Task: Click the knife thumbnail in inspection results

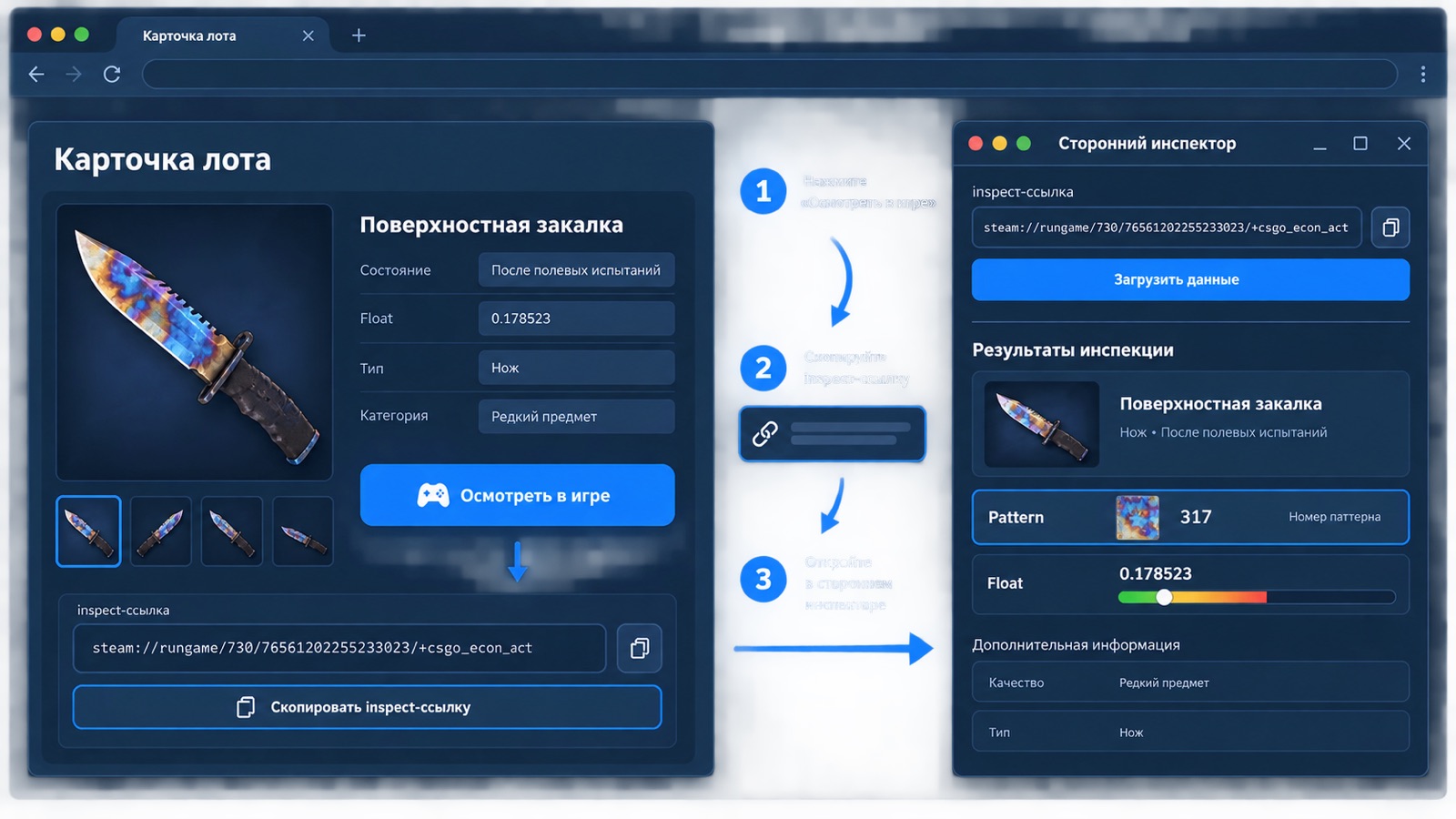Action: [x=1042, y=424]
